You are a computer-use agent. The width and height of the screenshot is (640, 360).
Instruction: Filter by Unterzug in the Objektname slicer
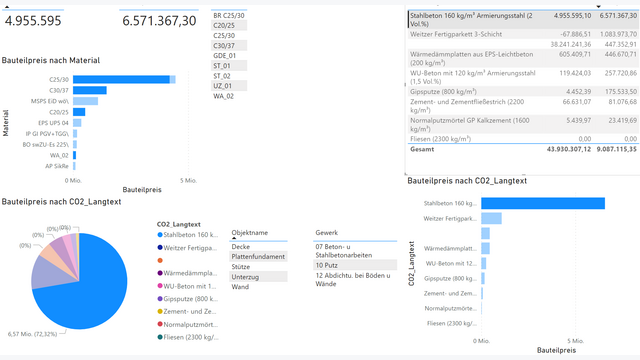258,277
